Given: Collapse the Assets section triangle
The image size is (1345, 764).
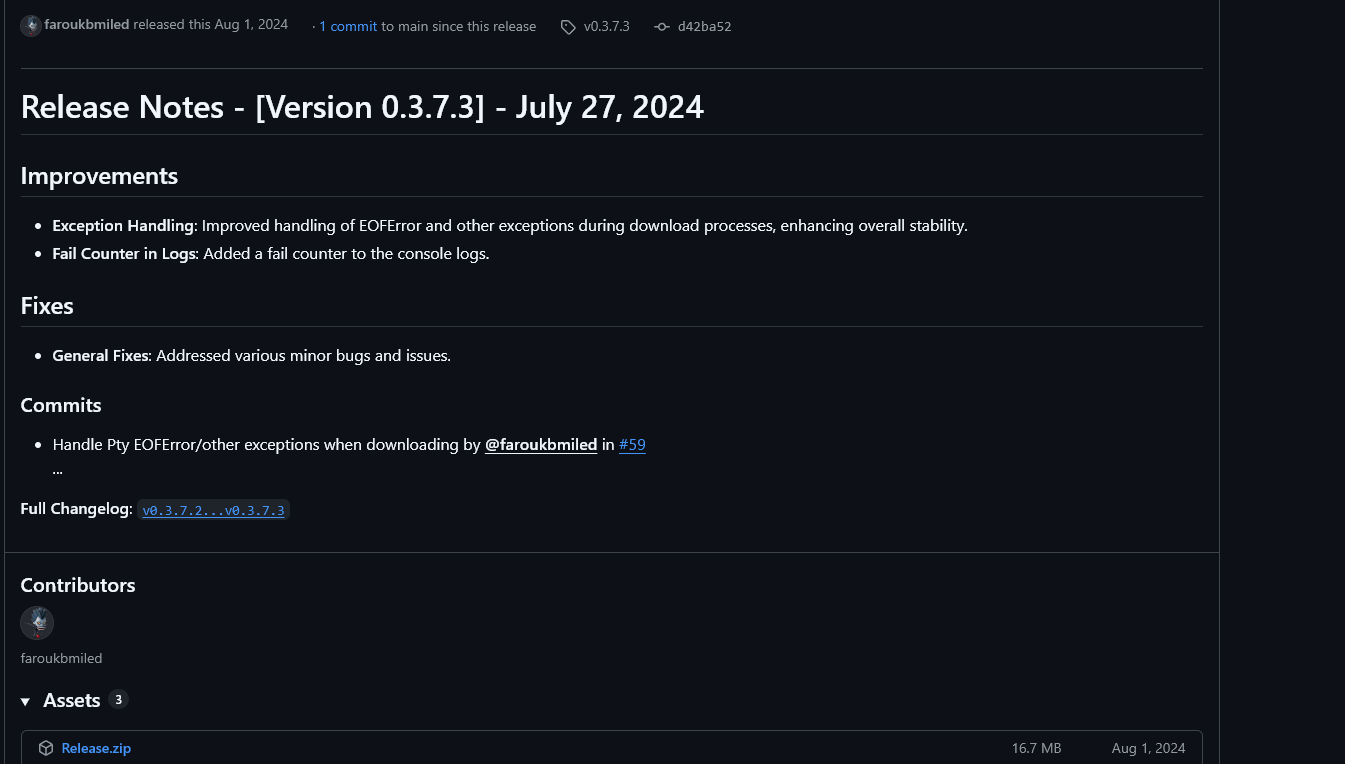Looking at the screenshot, I should tap(26, 702).
